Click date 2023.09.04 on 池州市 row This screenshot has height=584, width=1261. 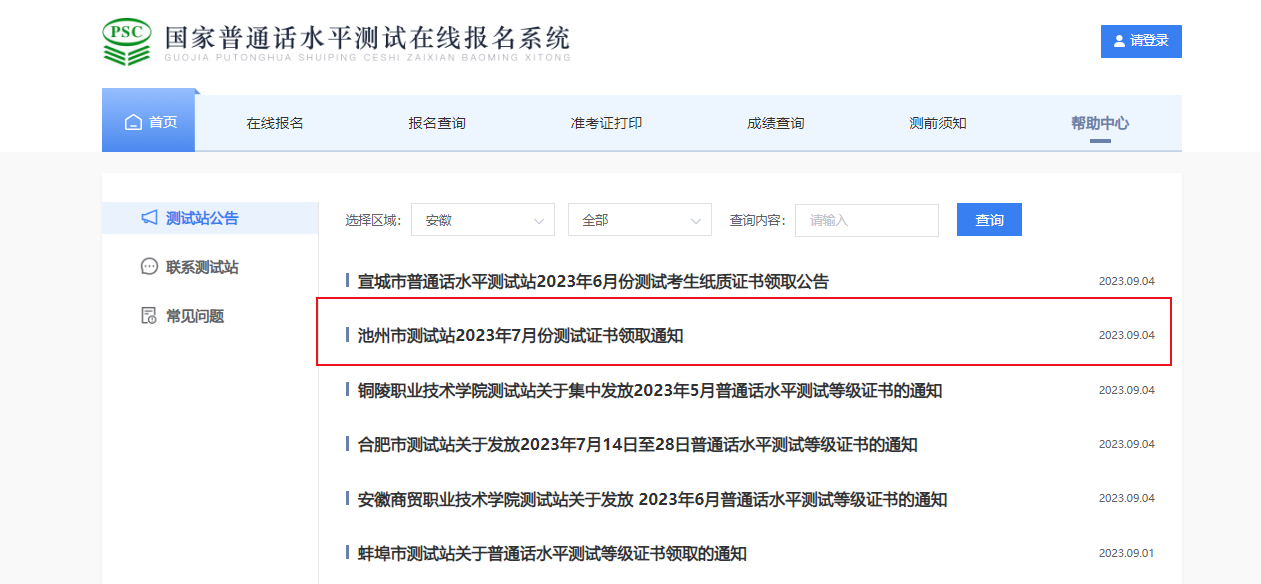[1126, 336]
